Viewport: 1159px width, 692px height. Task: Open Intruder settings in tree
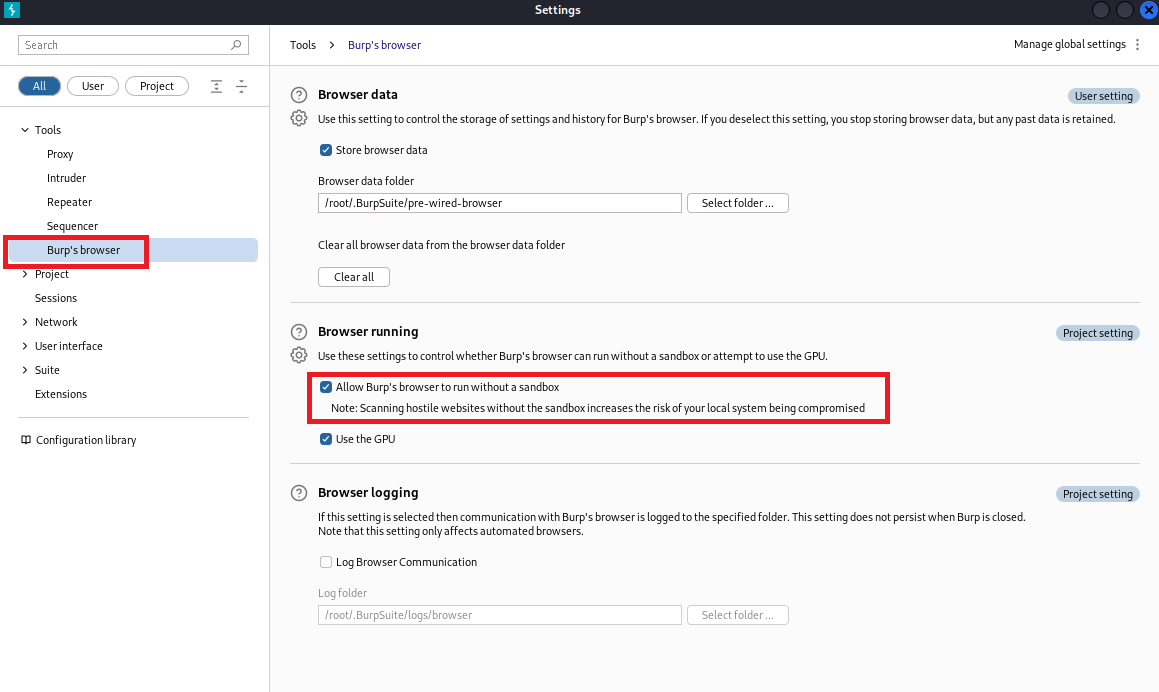point(67,178)
